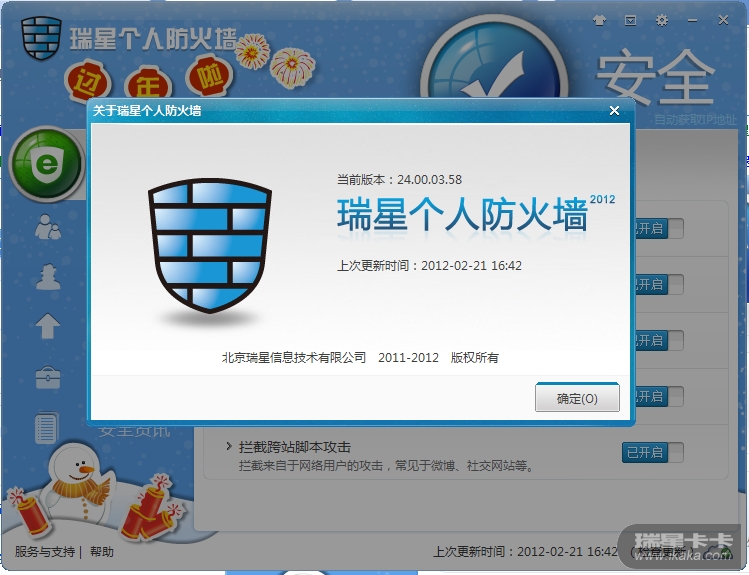Close the 关于瑞星个人防火墙 dialog

coord(614,111)
